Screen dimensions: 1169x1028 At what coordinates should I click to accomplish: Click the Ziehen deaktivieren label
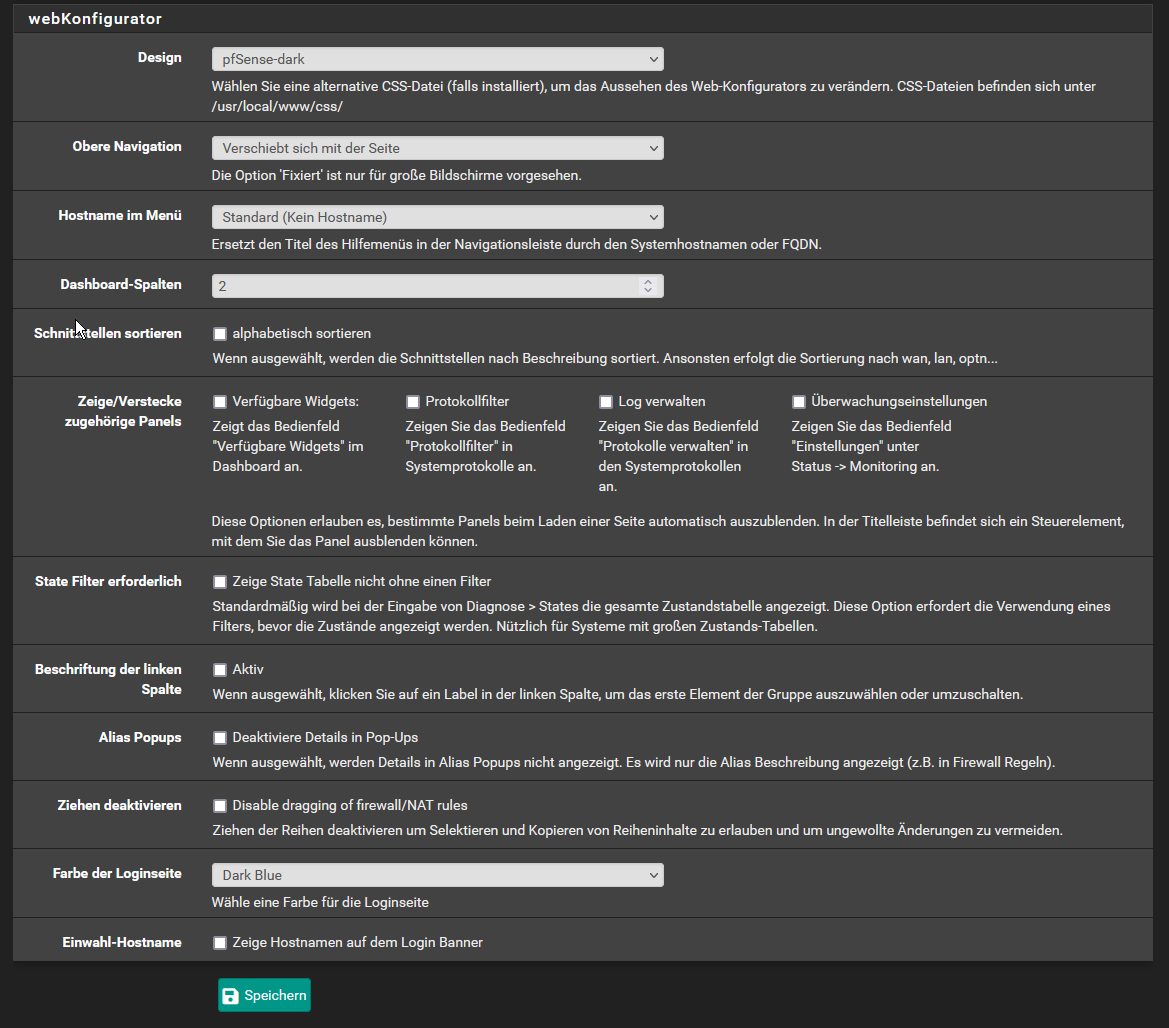click(x=119, y=805)
